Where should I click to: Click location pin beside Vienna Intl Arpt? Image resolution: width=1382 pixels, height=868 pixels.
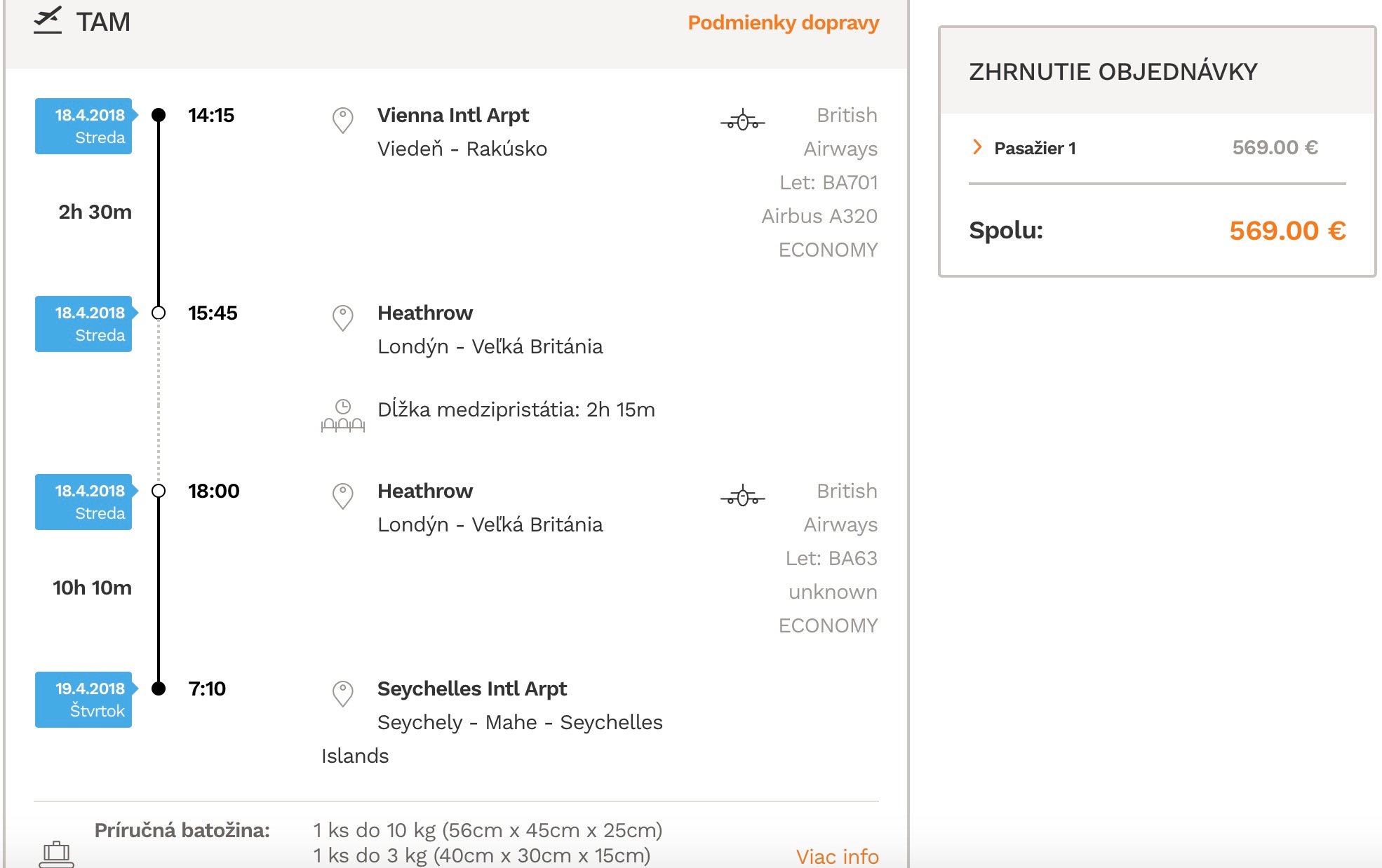342,121
